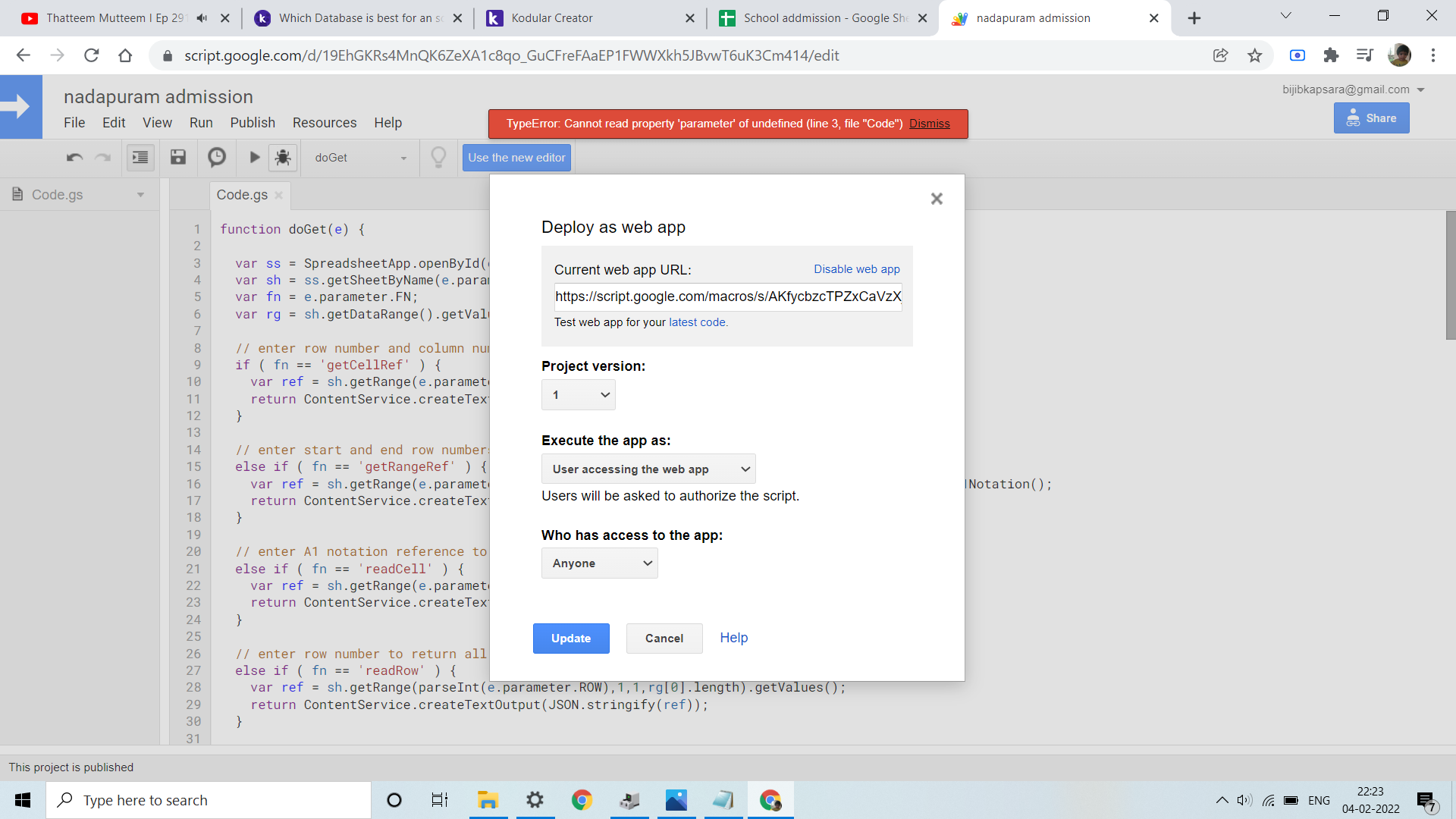This screenshot has height=819, width=1456.
Task: Open the Publish menu
Action: (x=253, y=123)
